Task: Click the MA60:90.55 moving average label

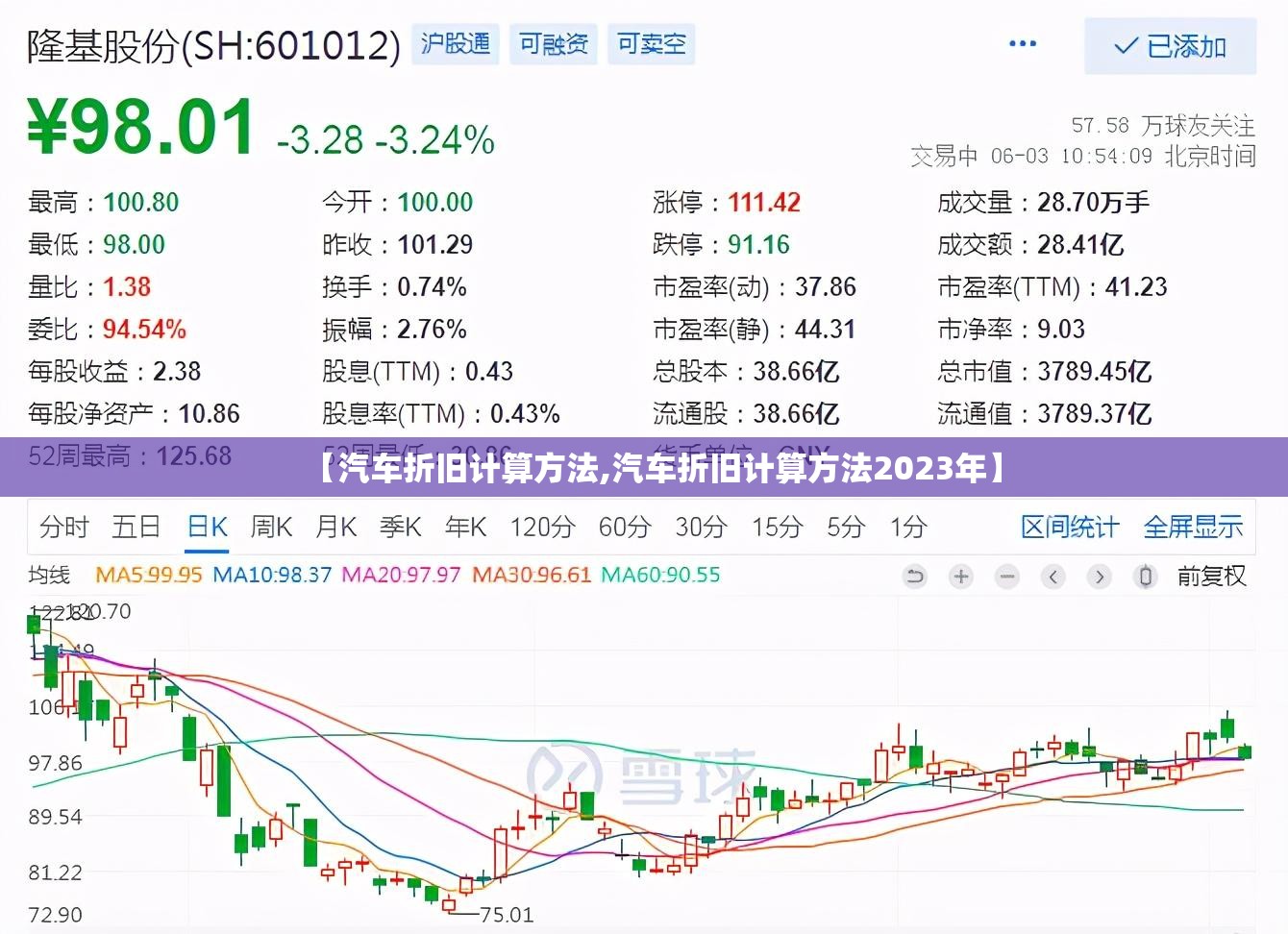Action: pyautogui.click(x=660, y=575)
